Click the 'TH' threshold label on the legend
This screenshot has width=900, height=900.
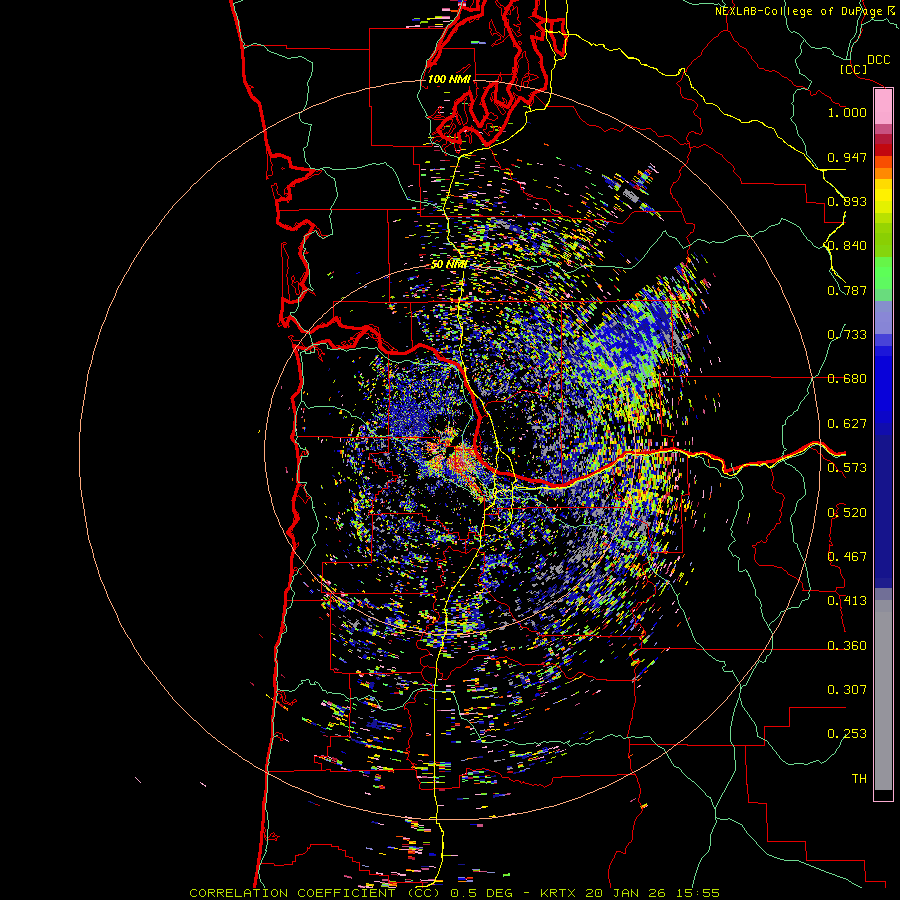[x=859, y=779]
